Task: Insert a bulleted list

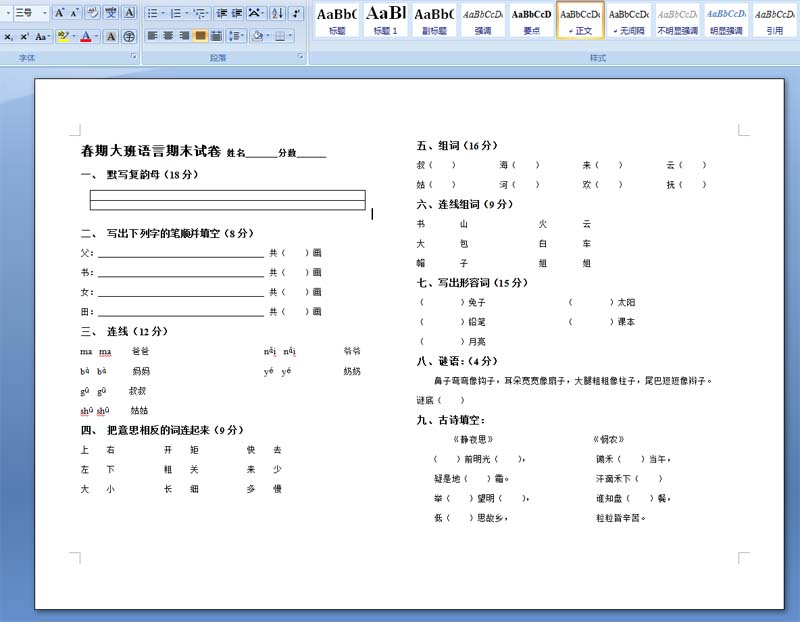Action: 153,13
